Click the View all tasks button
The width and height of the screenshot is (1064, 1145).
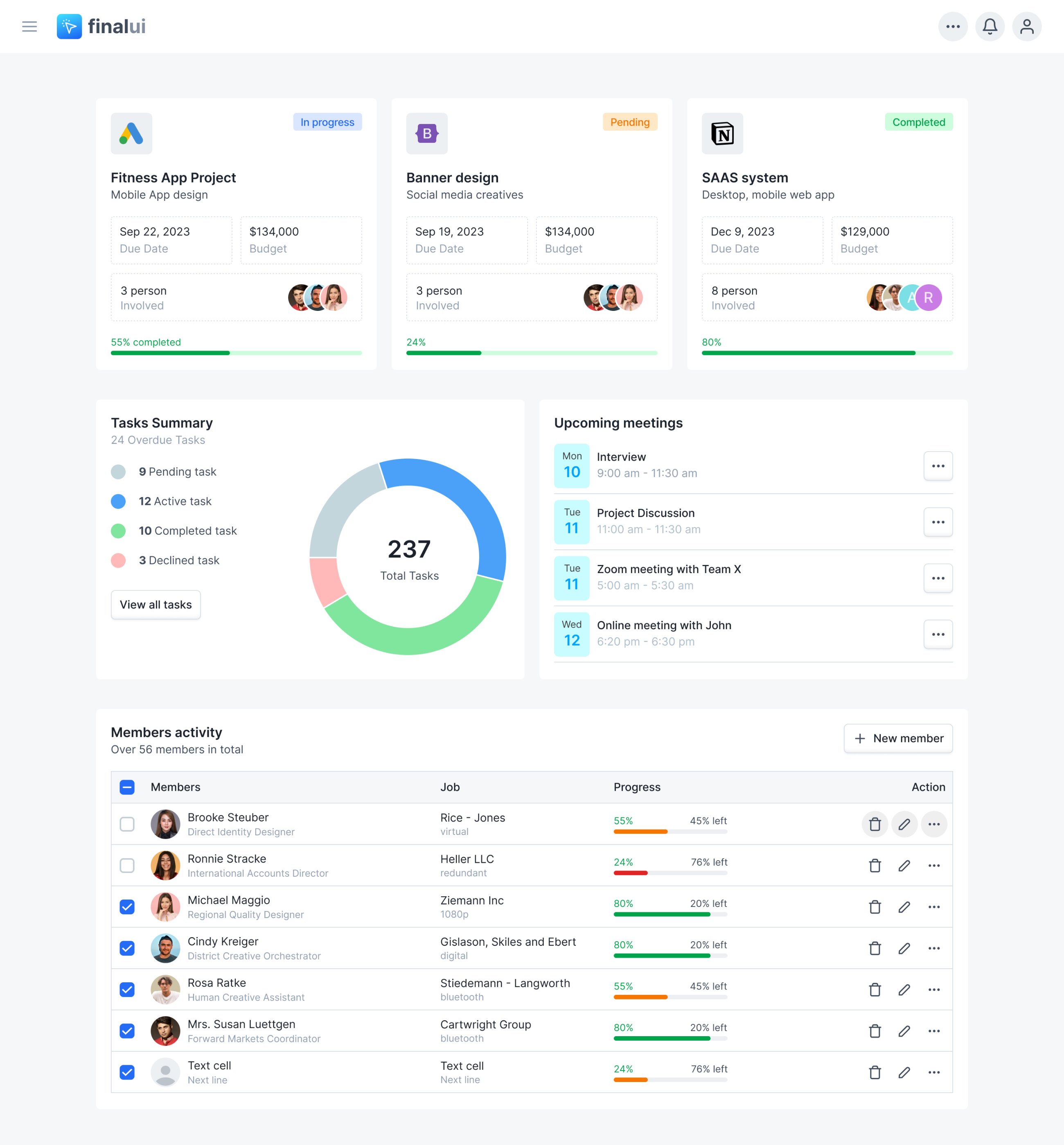pos(156,605)
